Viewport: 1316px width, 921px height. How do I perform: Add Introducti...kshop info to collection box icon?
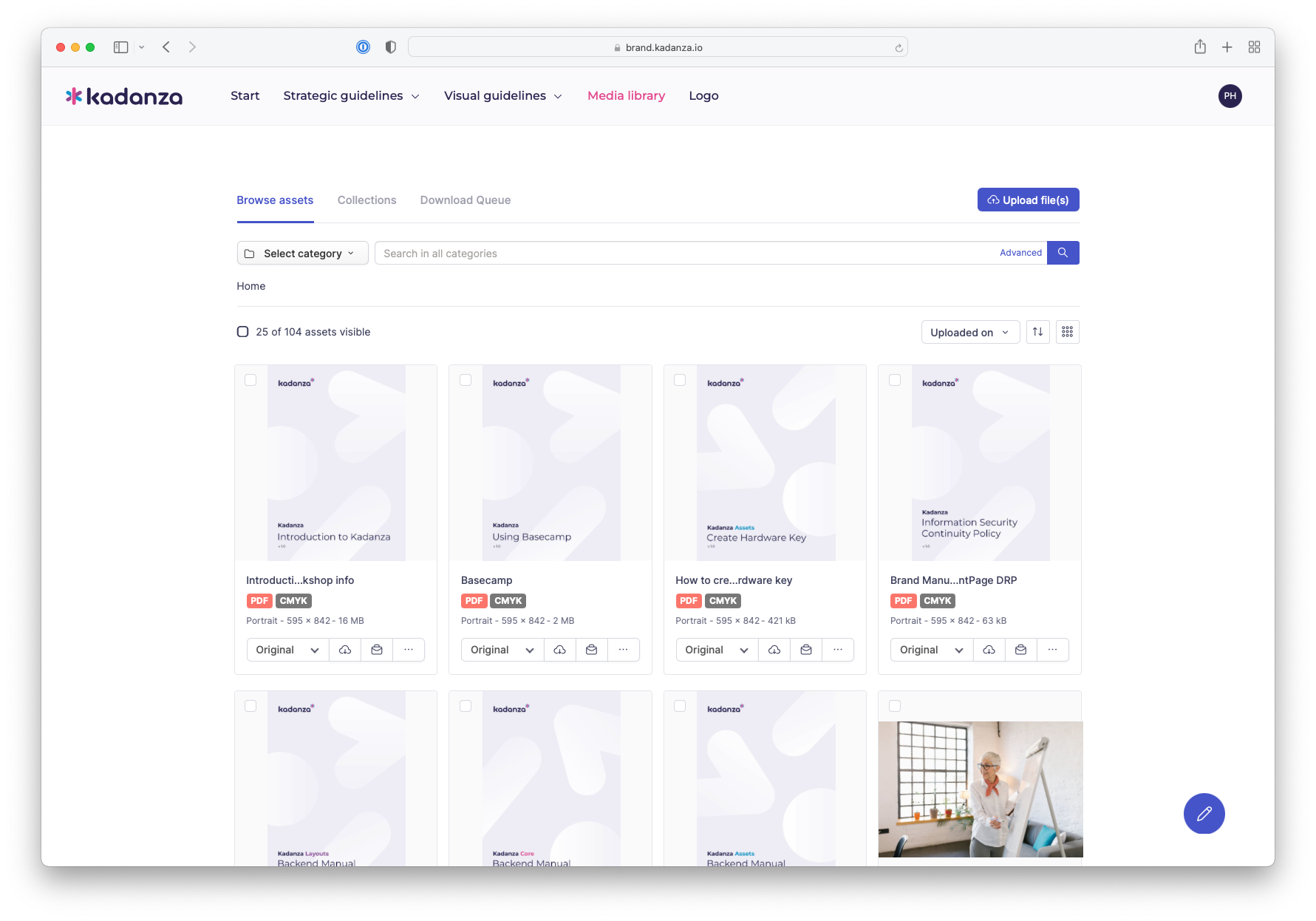[x=377, y=650]
